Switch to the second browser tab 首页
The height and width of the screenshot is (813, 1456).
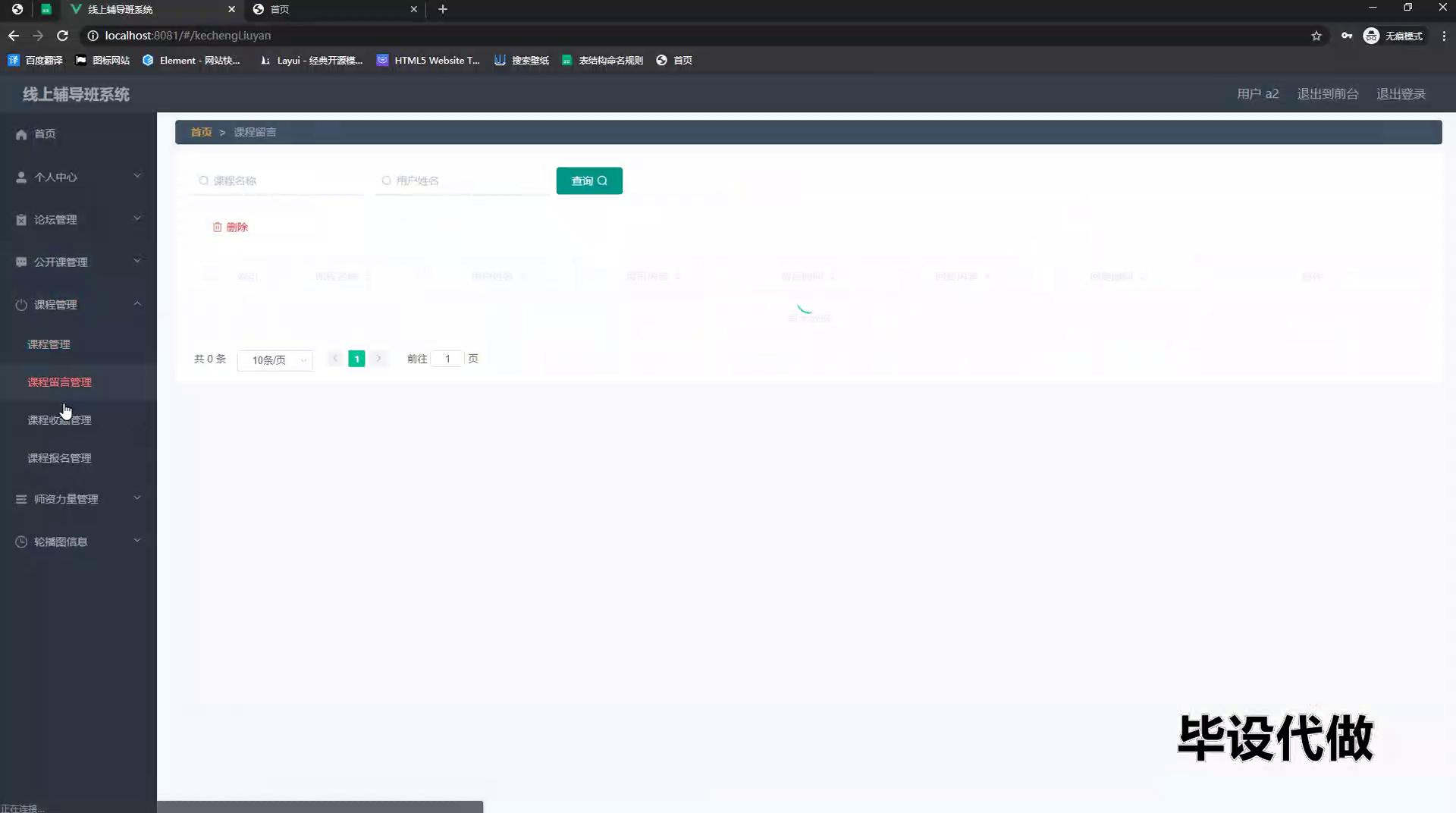coord(334,9)
